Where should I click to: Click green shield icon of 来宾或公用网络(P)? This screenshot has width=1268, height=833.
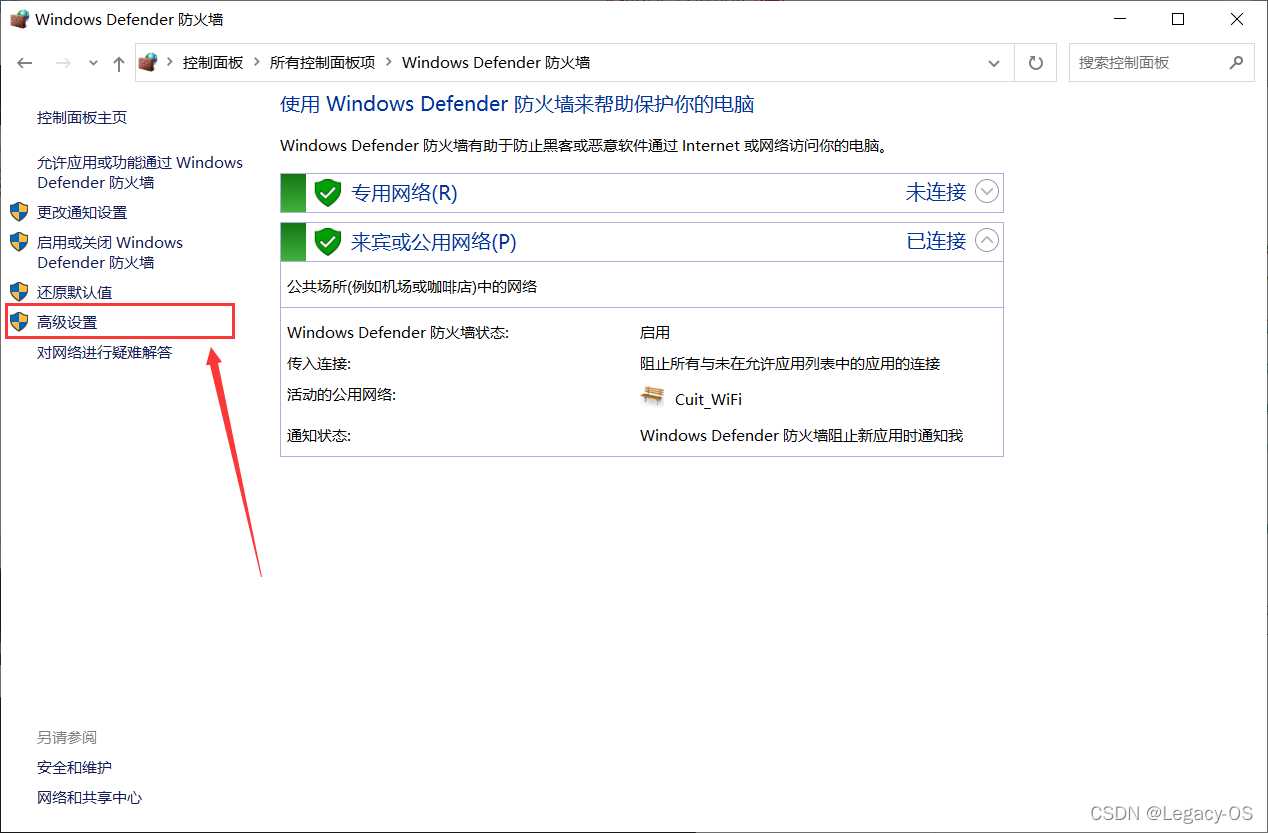[x=328, y=241]
